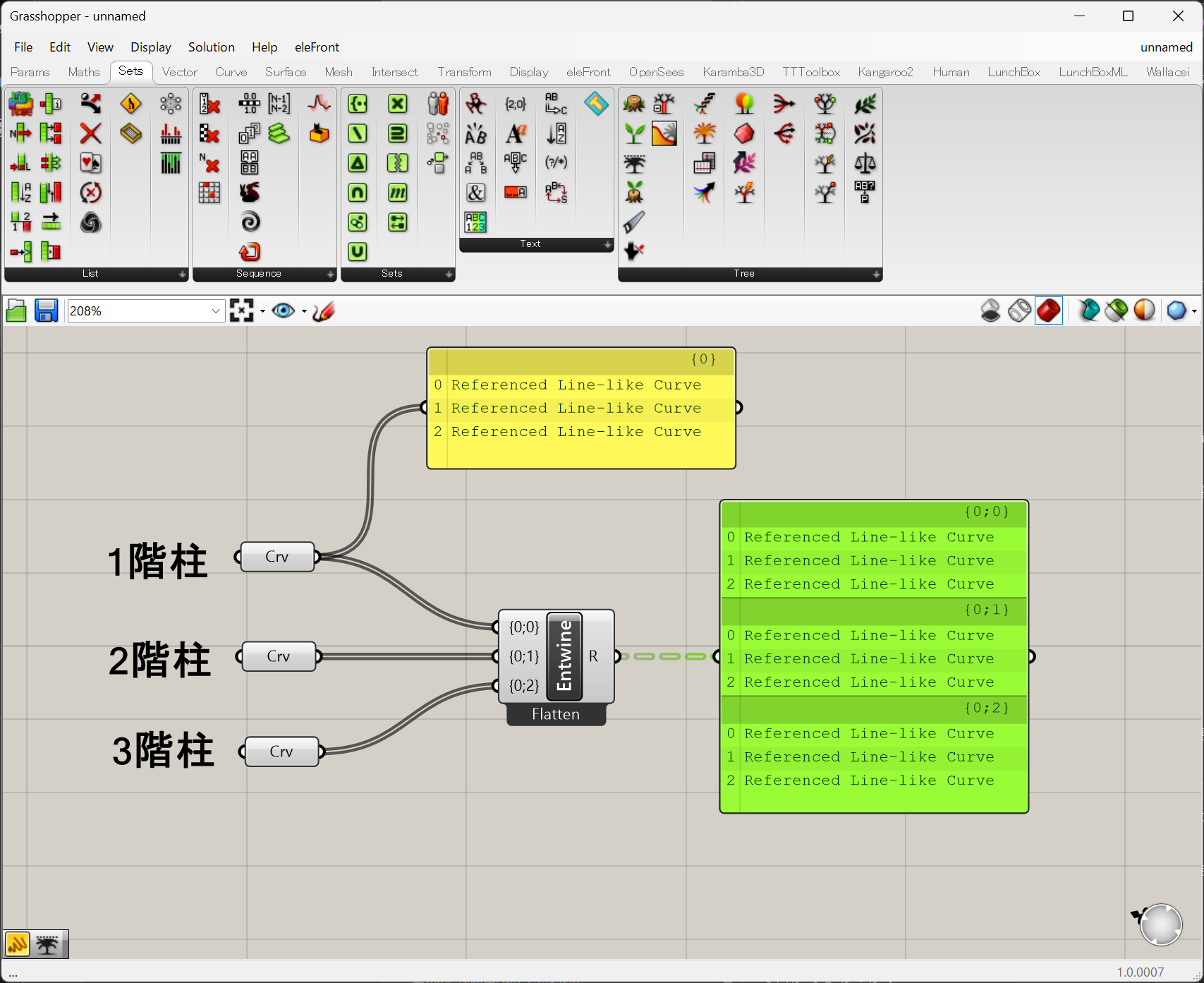This screenshot has width=1204, height=983.
Task: Open the zoom level 208% dropdown
Action: [216, 311]
